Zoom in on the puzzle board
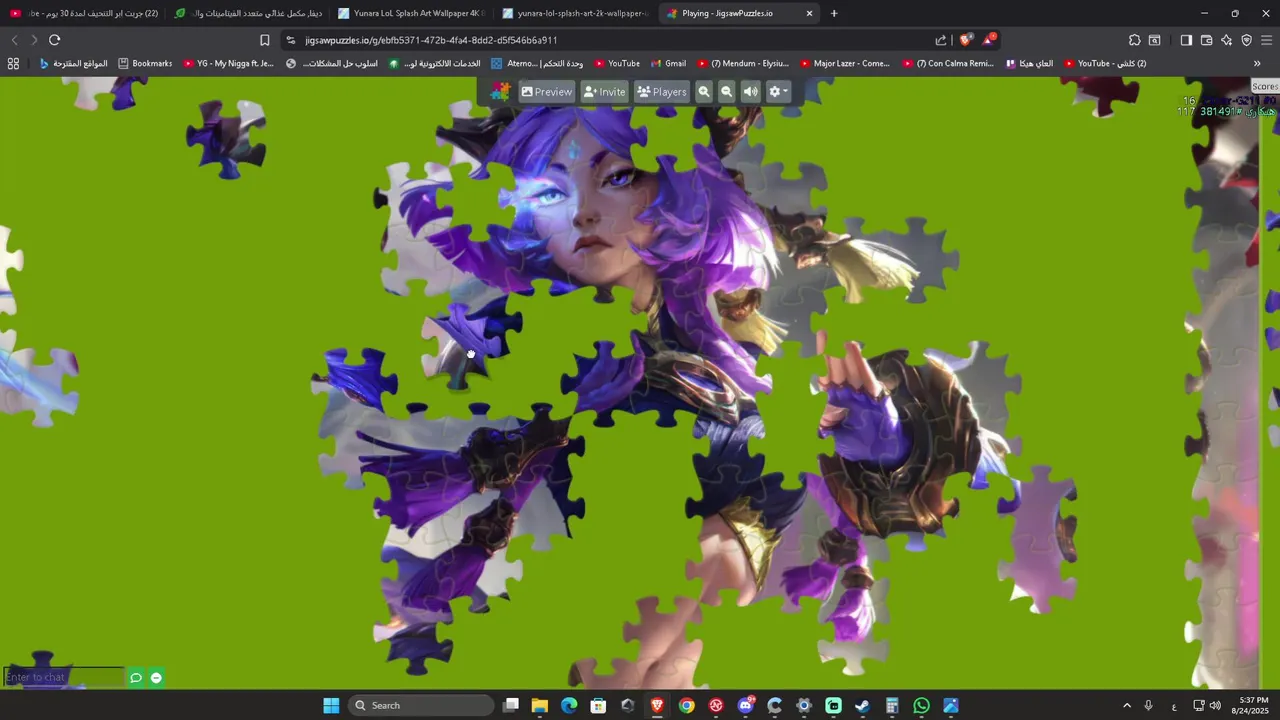 [704, 92]
